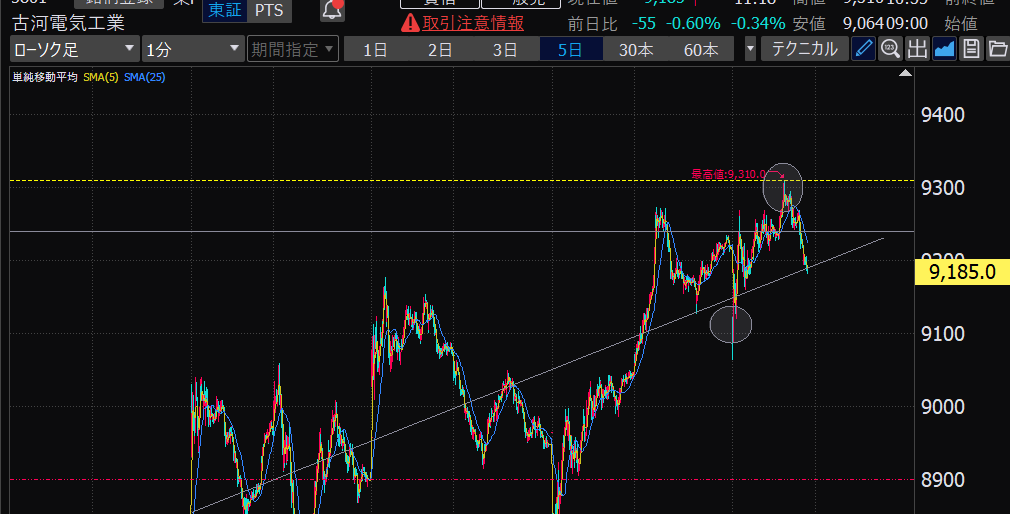Screen dimensions: 1010x514
Task: Select the 1日 period tab
Action: [375, 49]
